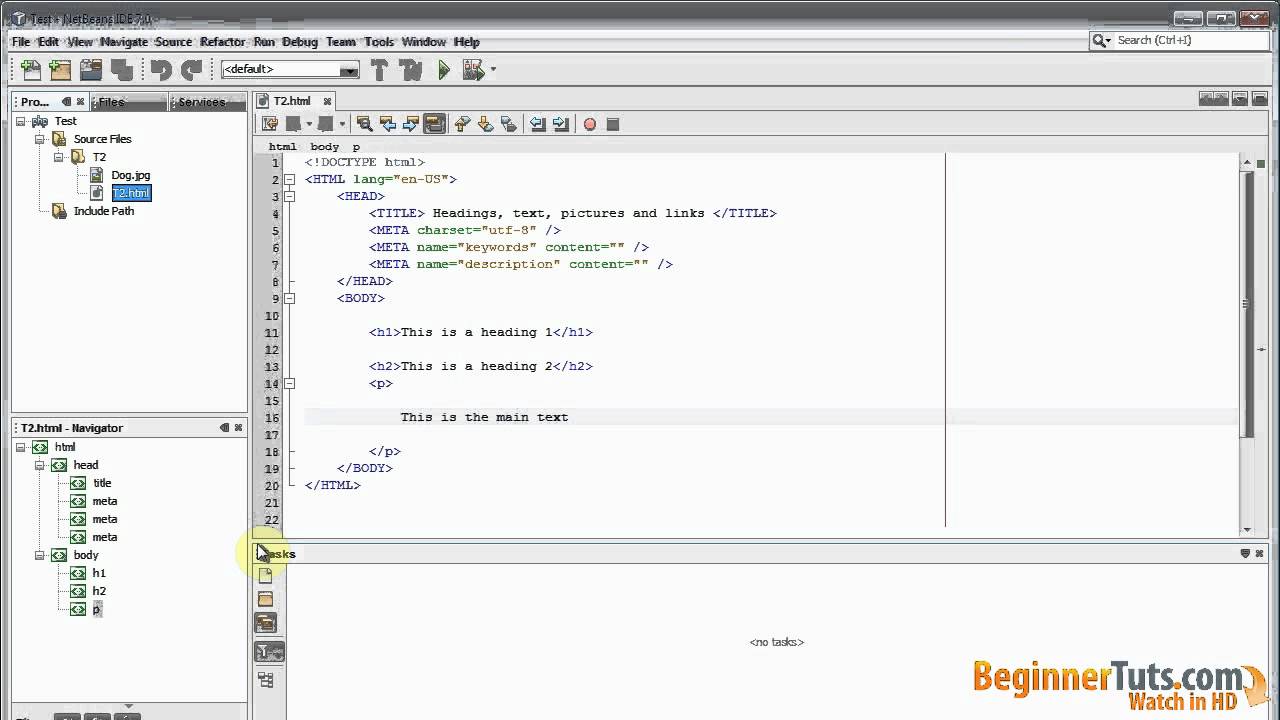Select the T2.html editor tab
This screenshot has height=720, width=1280.
click(292, 101)
